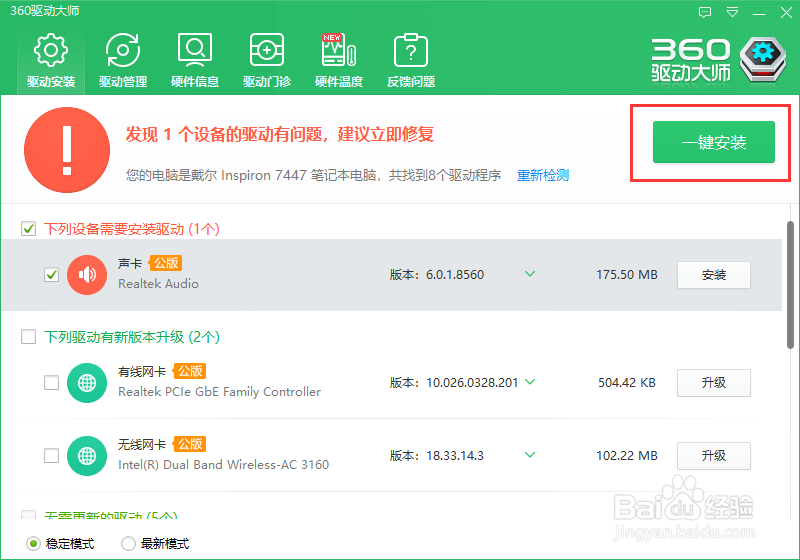Click 升级 button for Realtek PCIe GbE
The height and width of the screenshot is (560, 800).
[714, 383]
